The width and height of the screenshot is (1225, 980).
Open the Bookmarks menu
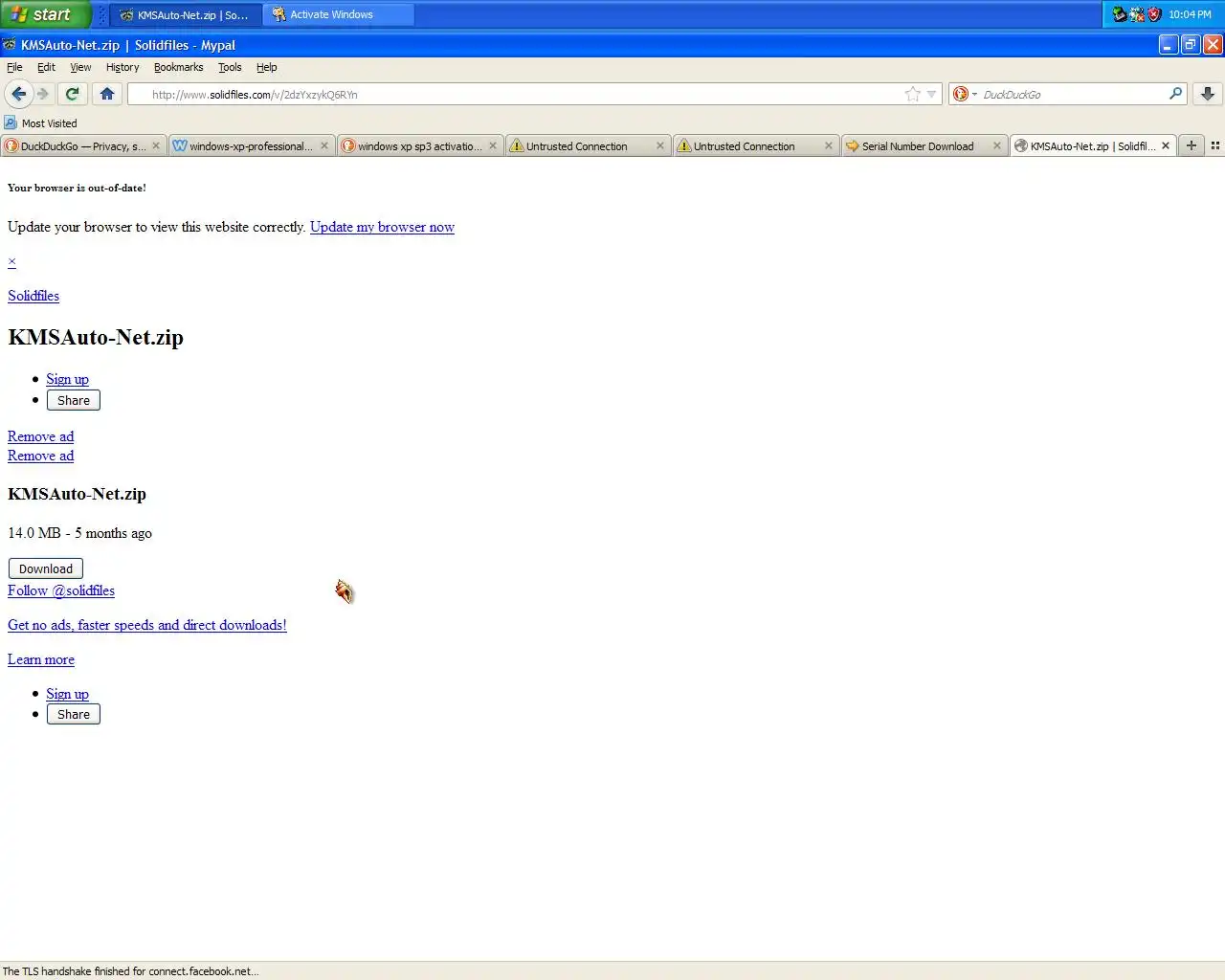coord(179,67)
